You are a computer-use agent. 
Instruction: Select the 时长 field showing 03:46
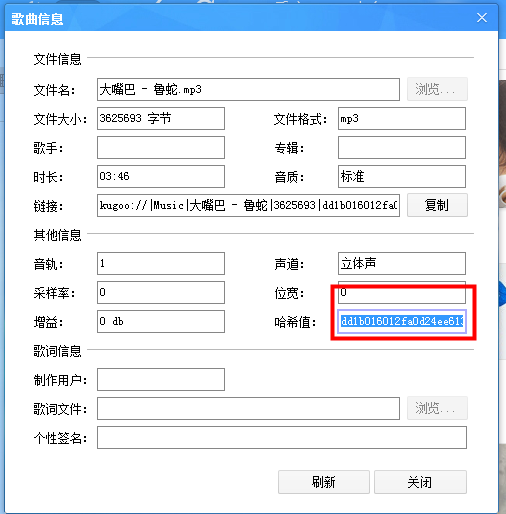[161, 176]
